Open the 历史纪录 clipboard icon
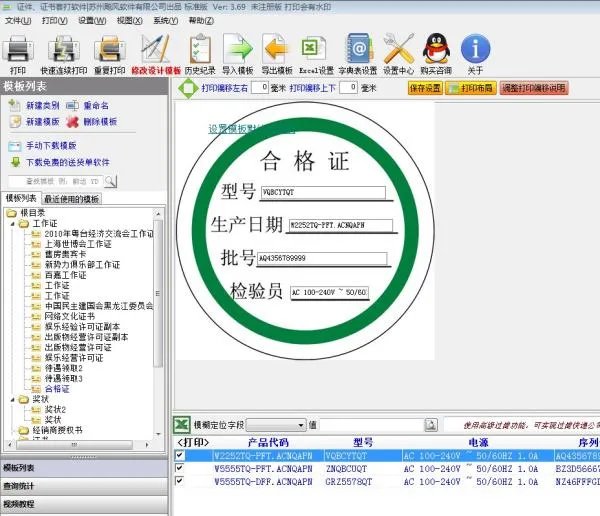 [200, 48]
